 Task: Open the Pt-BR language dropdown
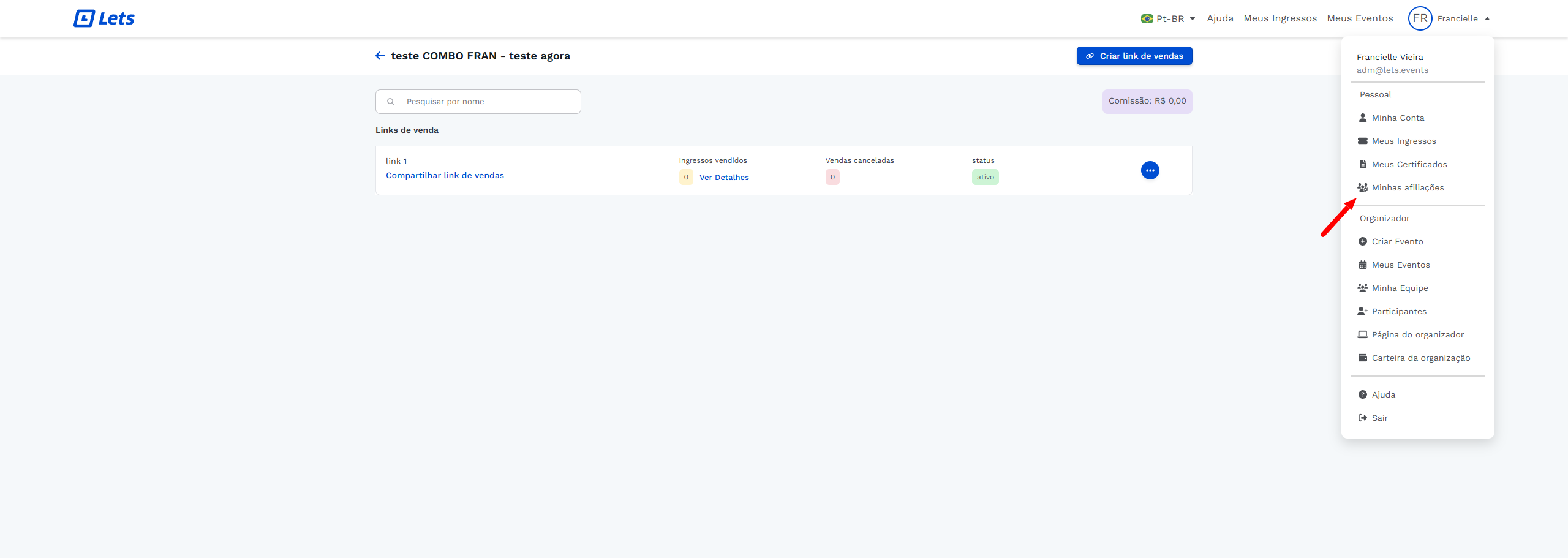pos(1168,18)
